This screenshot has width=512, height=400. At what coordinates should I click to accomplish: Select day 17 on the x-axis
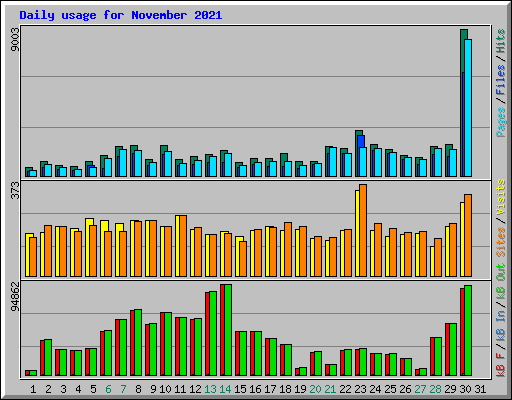click(270, 389)
